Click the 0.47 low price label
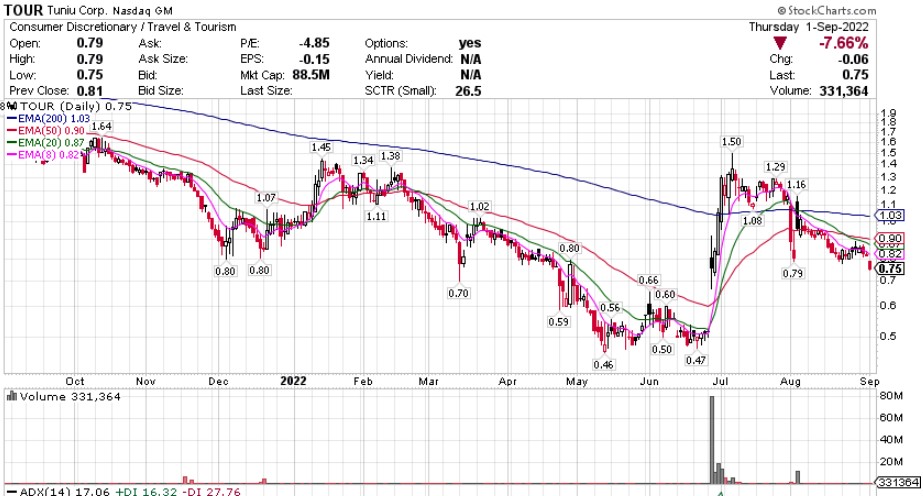The image size is (923, 496). pyautogui.click(x=696, y=360)
